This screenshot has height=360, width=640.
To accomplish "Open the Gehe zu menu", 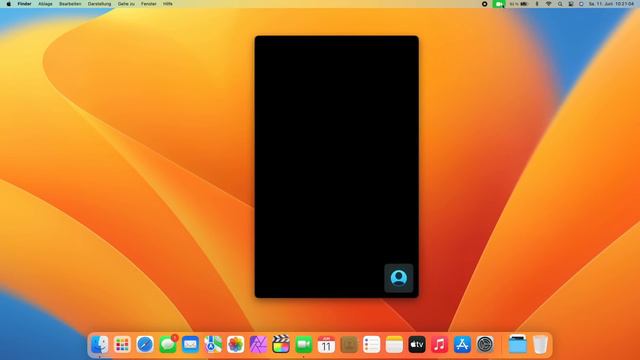I will [126, 4].
